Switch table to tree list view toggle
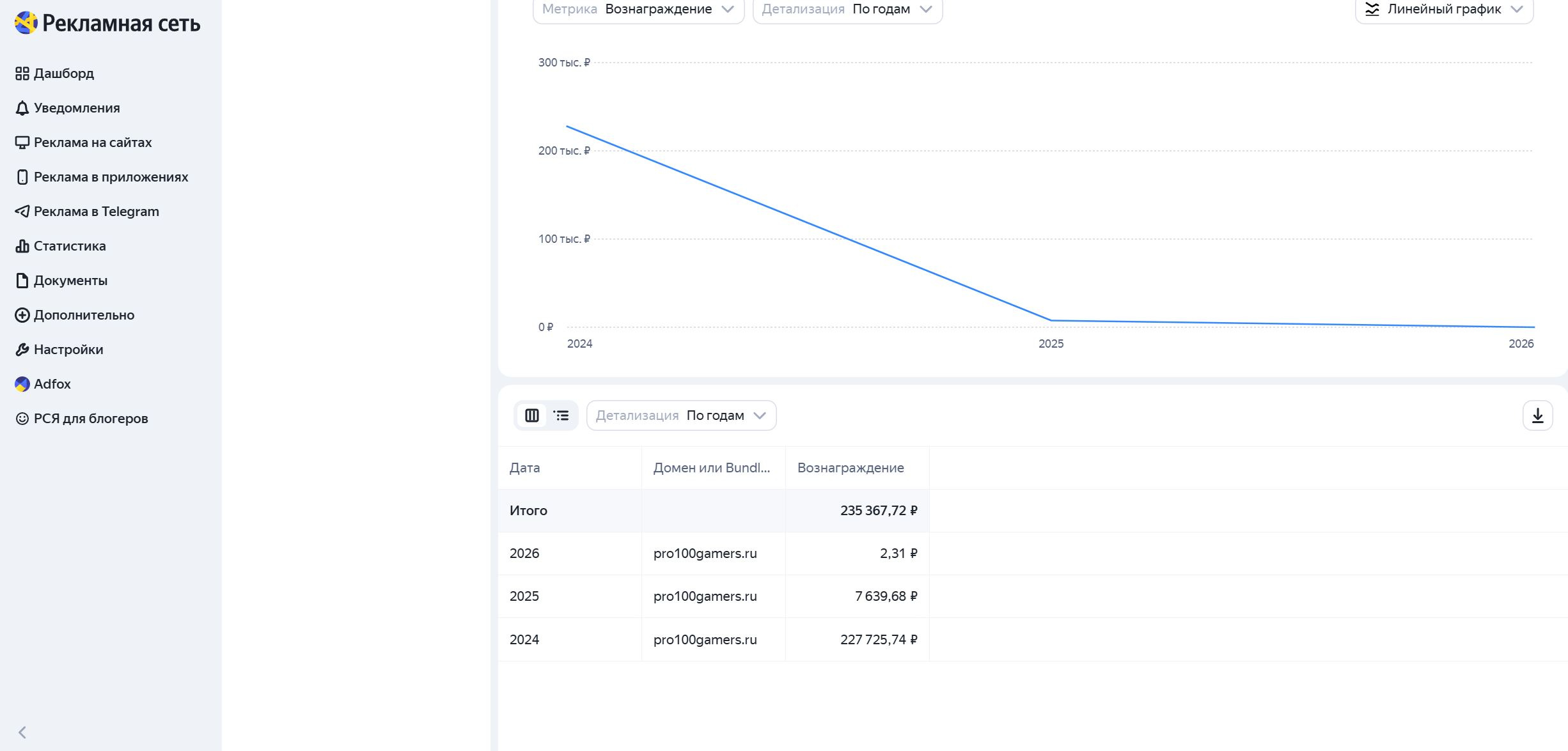The width and height of the screenshot is (1568, 751). 561,415
